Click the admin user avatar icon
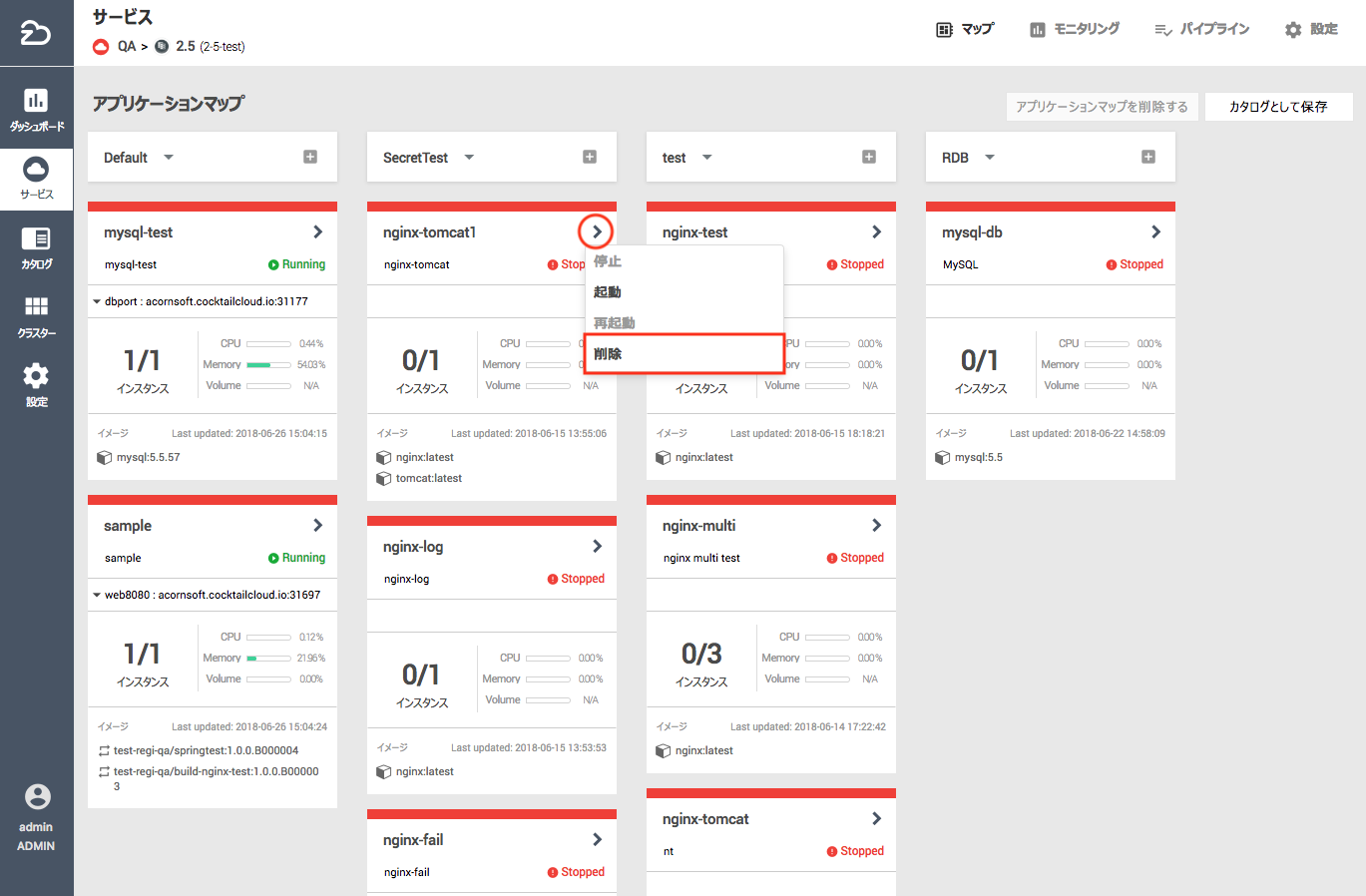The height and width of the screenshot is (896, 1366). click(x=37, y=796)
